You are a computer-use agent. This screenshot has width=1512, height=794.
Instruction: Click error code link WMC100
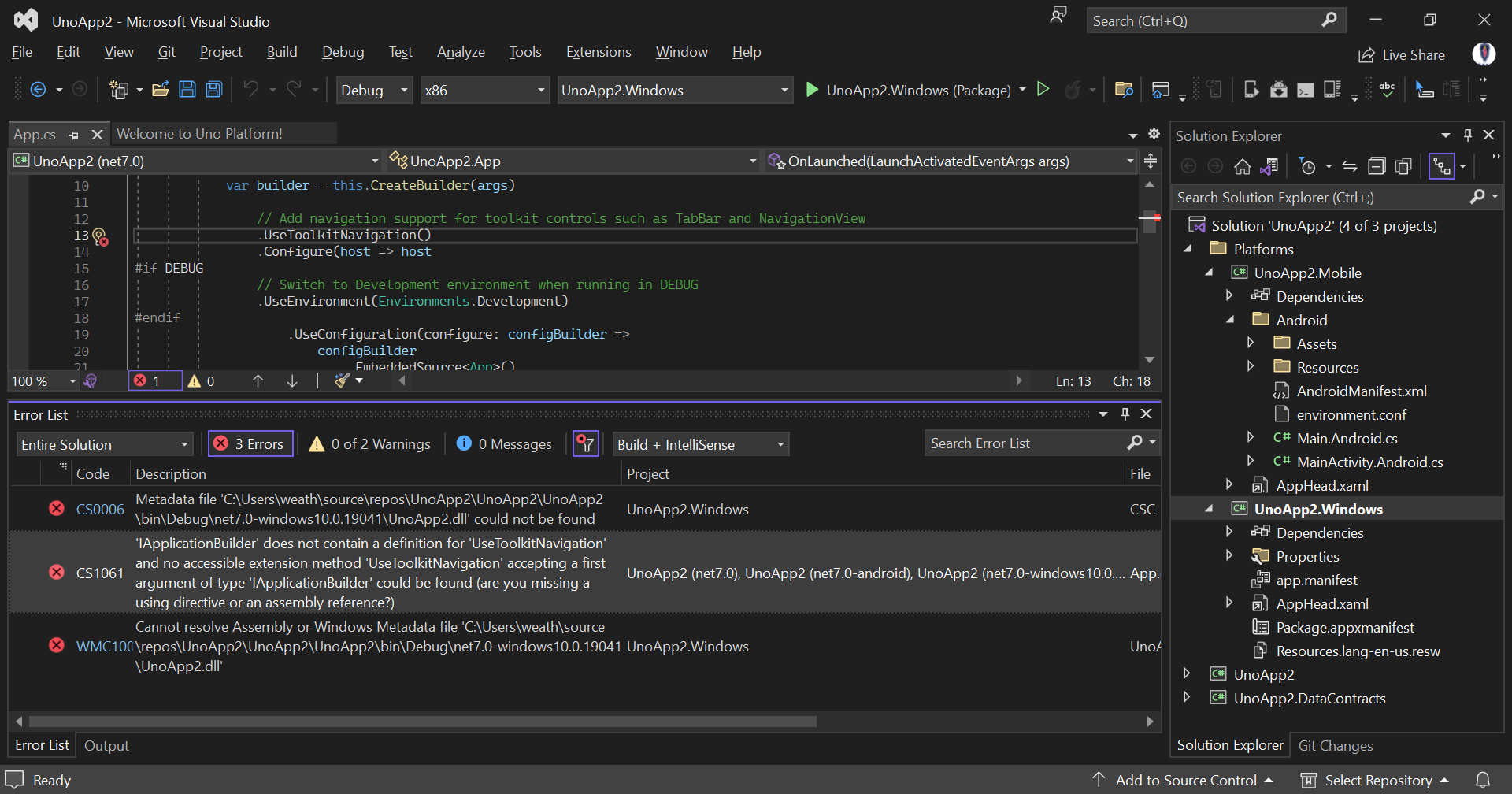pyautogui.click(x=104, y=646)
